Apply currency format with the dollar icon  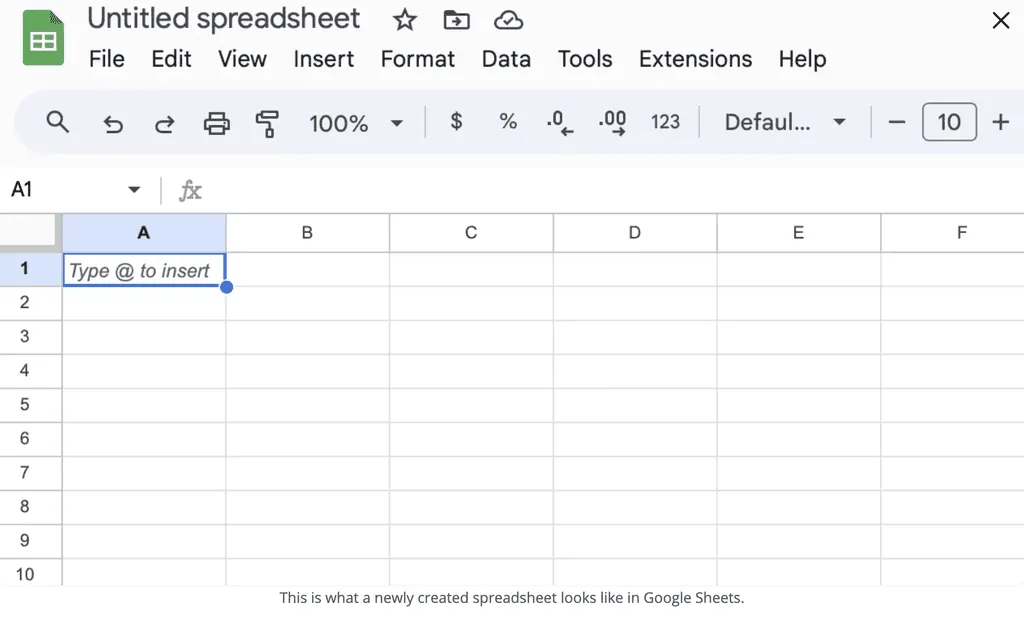[x=456, y=122]
